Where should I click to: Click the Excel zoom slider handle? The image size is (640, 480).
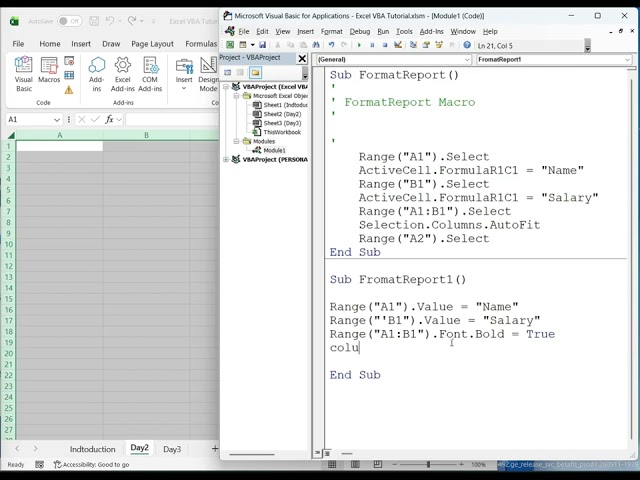coord(428,464)
